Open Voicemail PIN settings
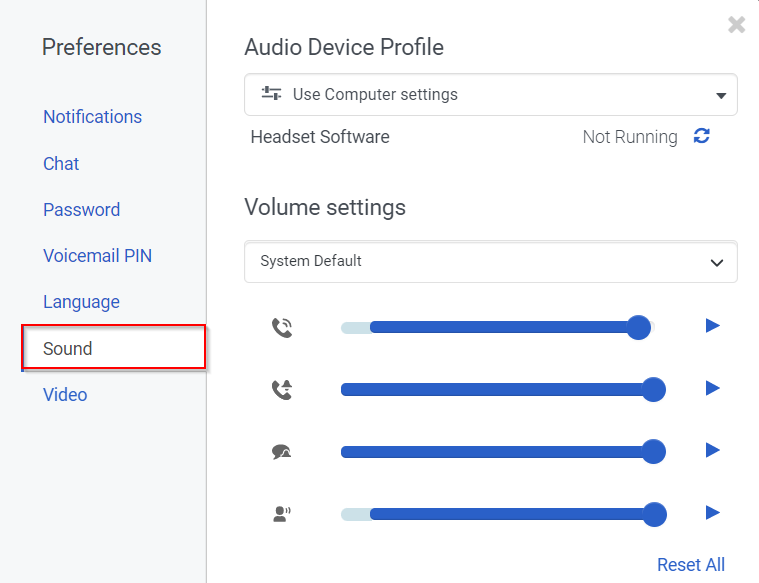759x583 pixels. [x=97, y=256]
